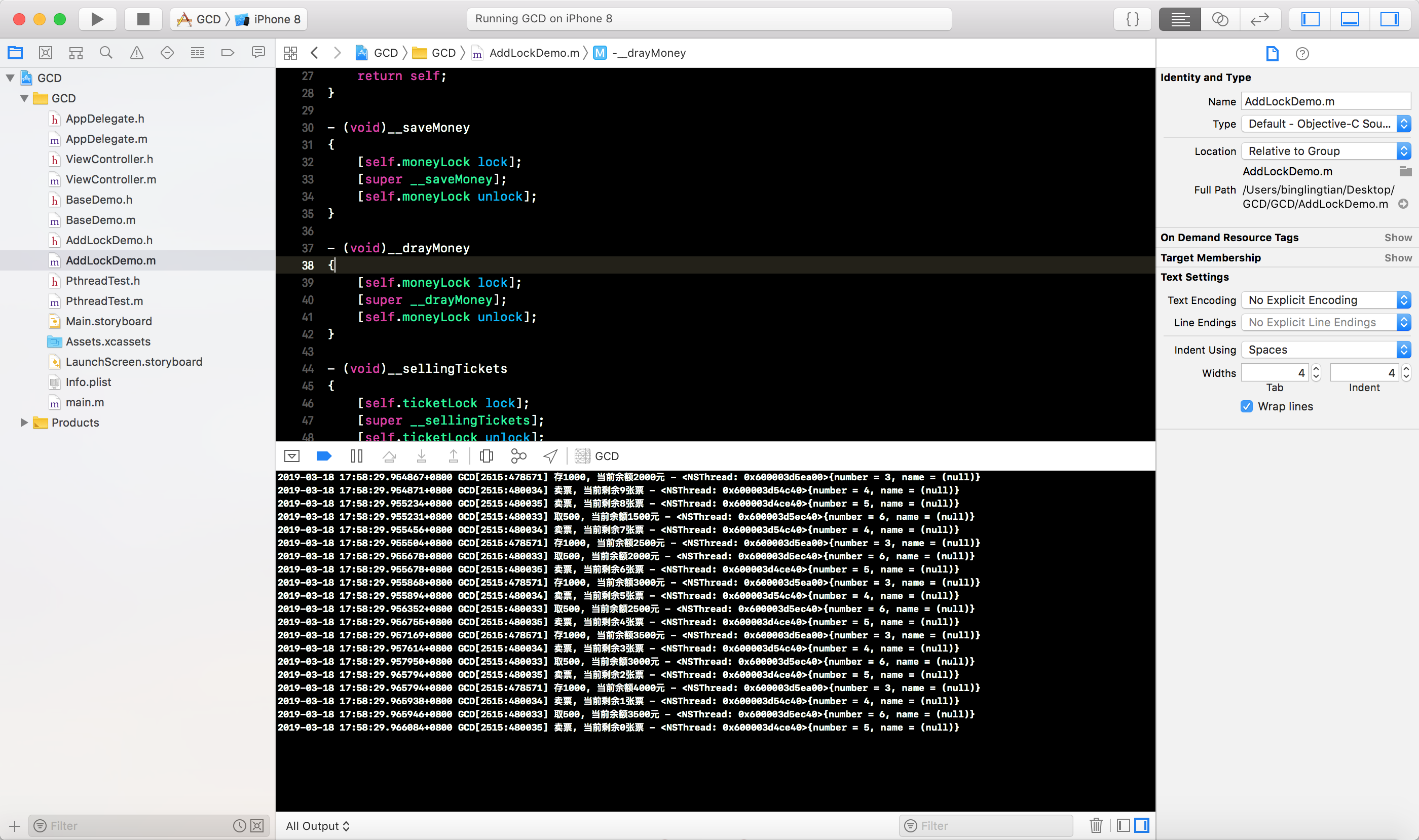Click the console Filter field
Viewport: 1419px width, 840px height.
pyautogui.click(x=986, y=826)
